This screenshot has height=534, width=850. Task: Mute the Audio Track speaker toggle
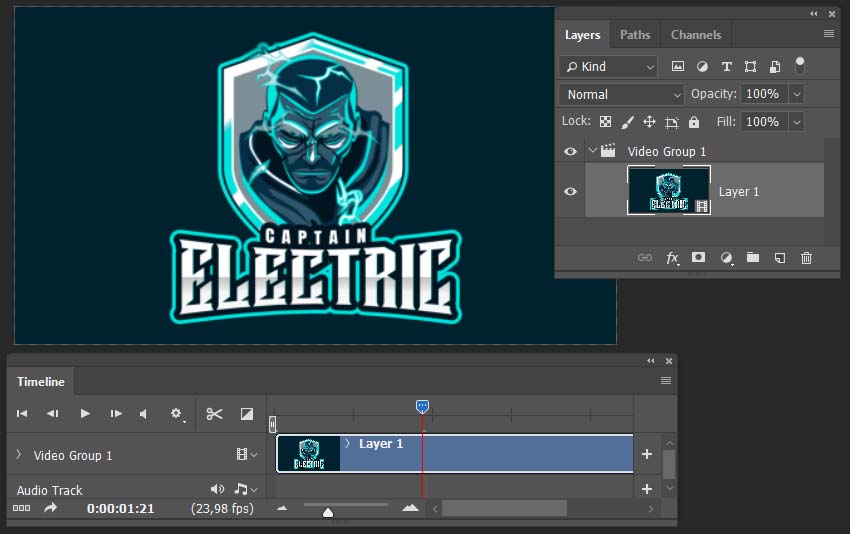217,489
